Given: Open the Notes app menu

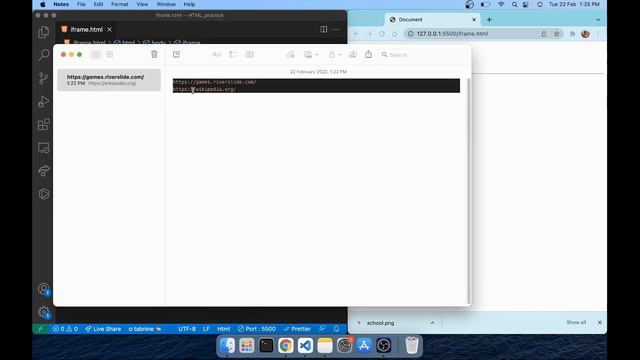Looking at the screenshot, I should click(x=61, y=4).
